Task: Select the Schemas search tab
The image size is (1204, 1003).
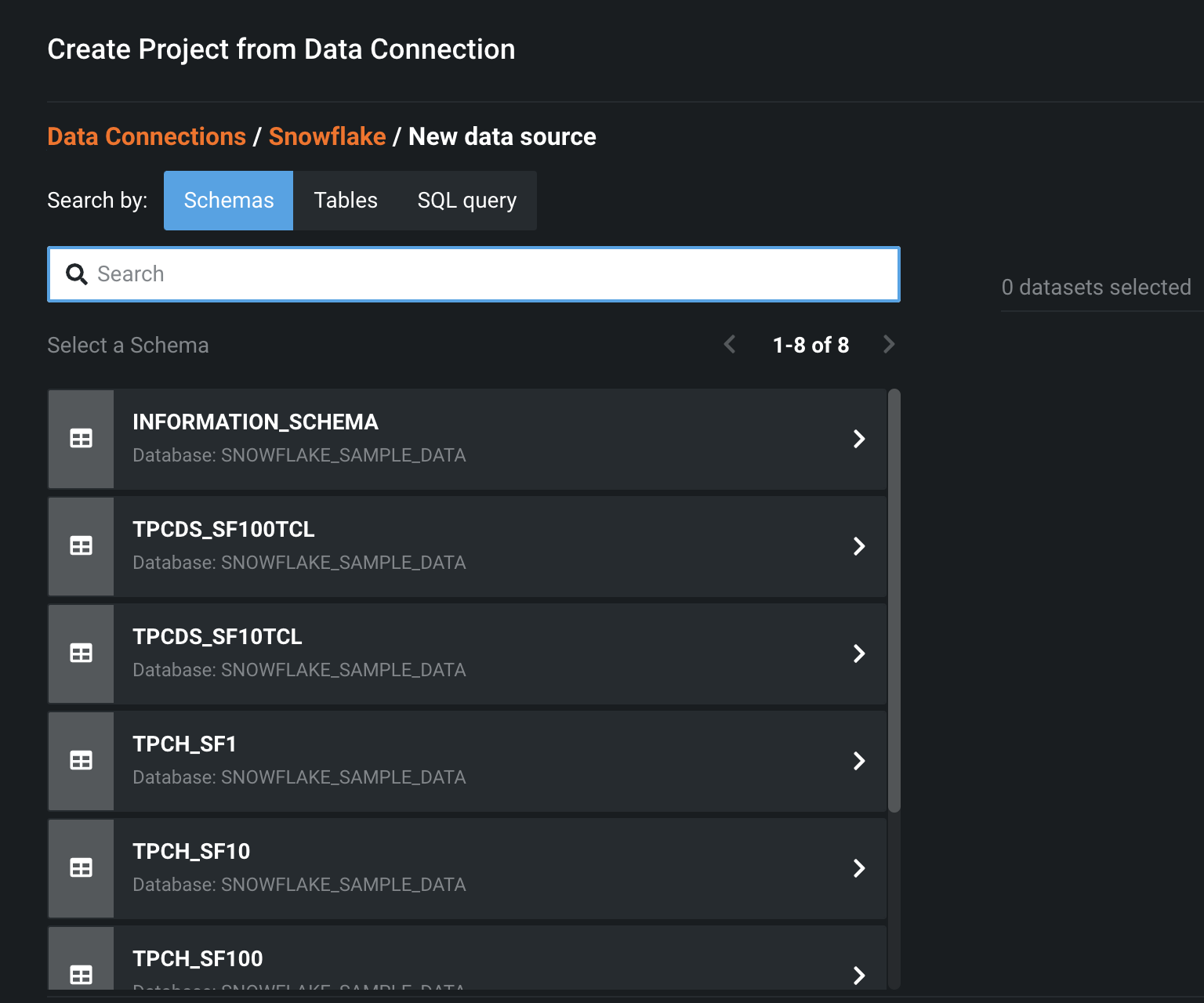Action: tap(228, 200)
